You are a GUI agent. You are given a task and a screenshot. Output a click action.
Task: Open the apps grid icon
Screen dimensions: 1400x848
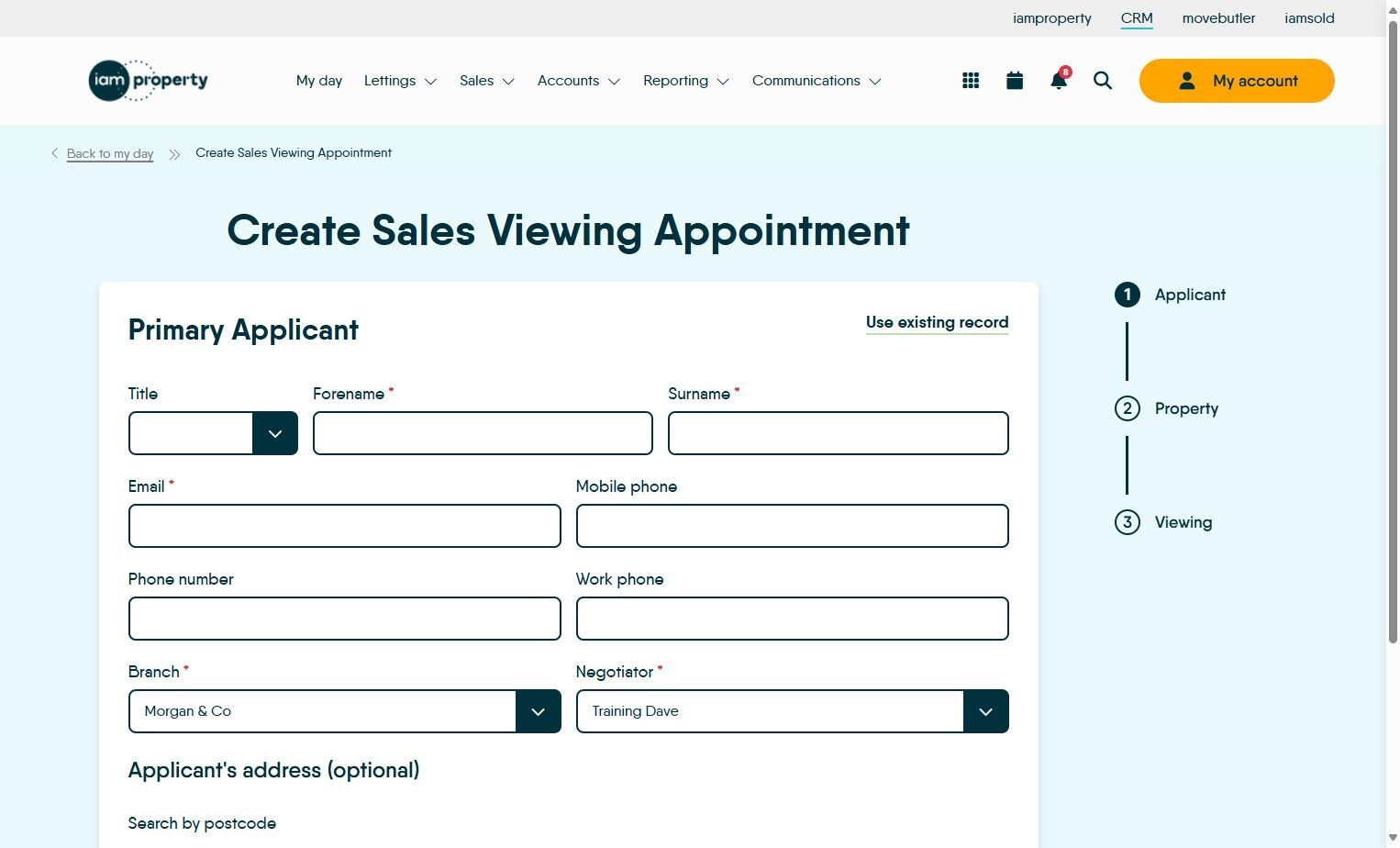(x=971, y=81)
